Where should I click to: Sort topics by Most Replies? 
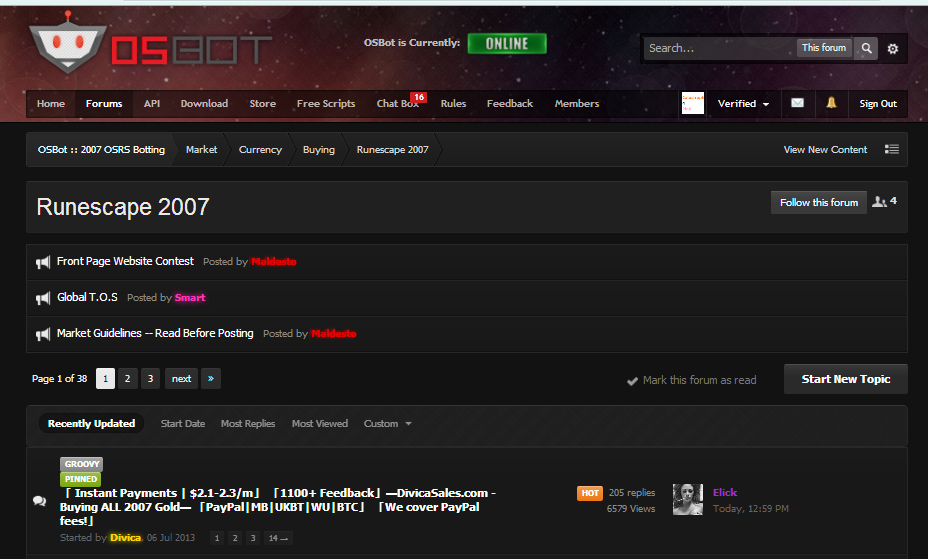click(x=248, y=424)
